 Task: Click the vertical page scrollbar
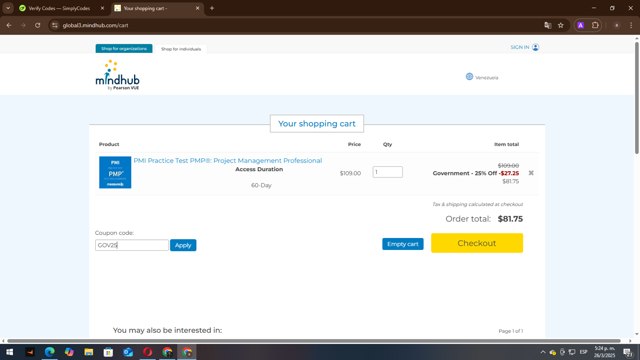pos(636,98)
